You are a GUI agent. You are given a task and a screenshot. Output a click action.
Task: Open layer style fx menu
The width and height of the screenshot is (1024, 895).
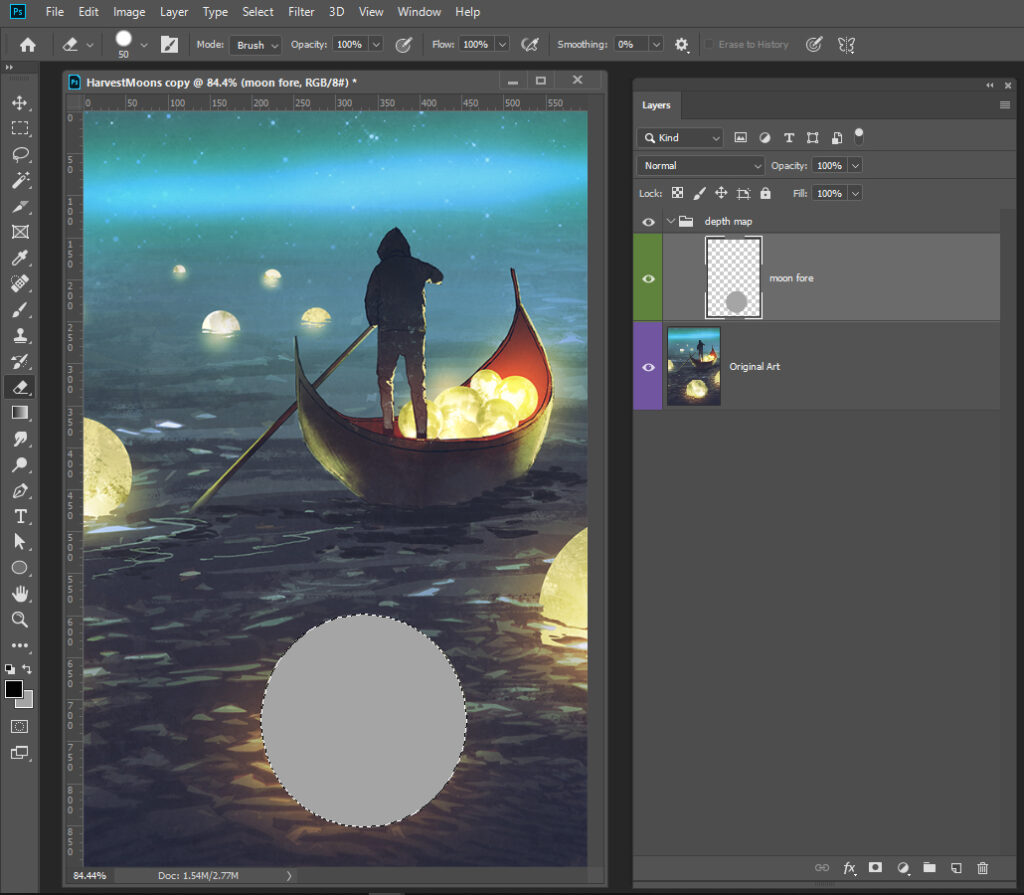pyautogui.click(x=849, y=868)
